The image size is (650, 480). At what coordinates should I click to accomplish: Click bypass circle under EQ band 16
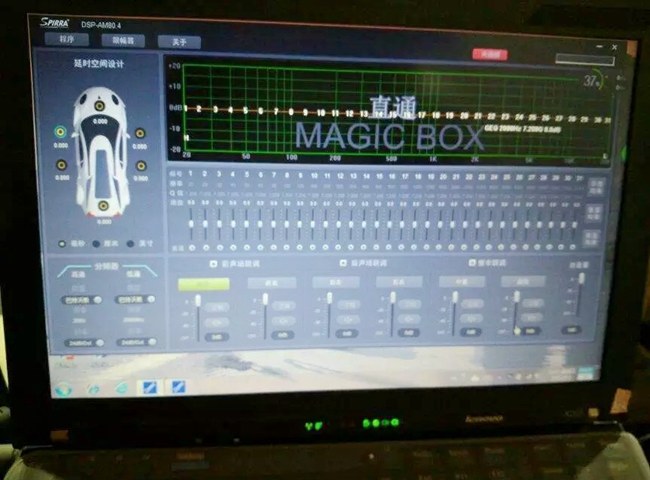coord(388,247)
